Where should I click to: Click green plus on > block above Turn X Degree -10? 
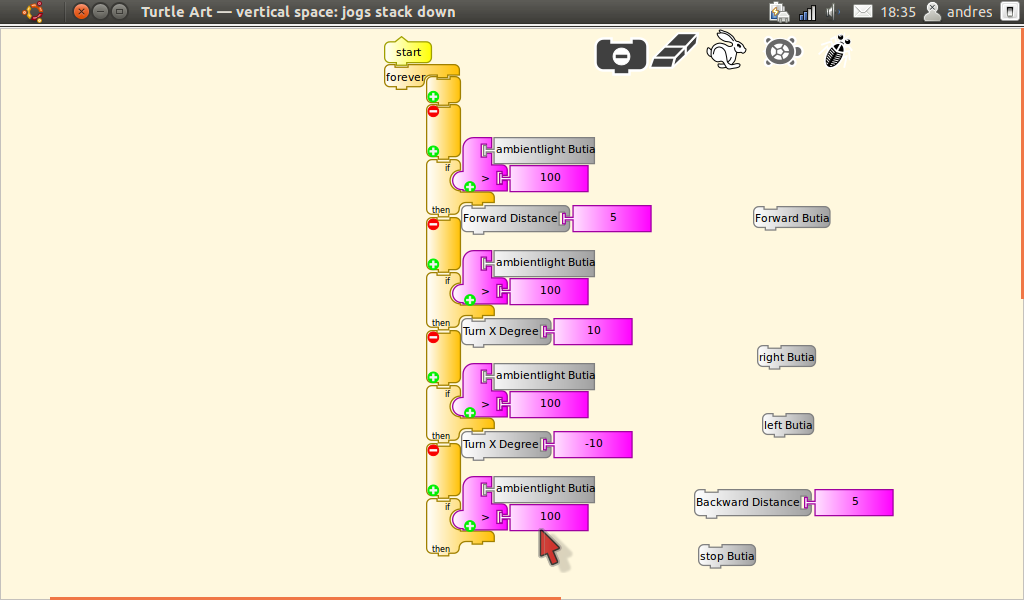(470, 413)
